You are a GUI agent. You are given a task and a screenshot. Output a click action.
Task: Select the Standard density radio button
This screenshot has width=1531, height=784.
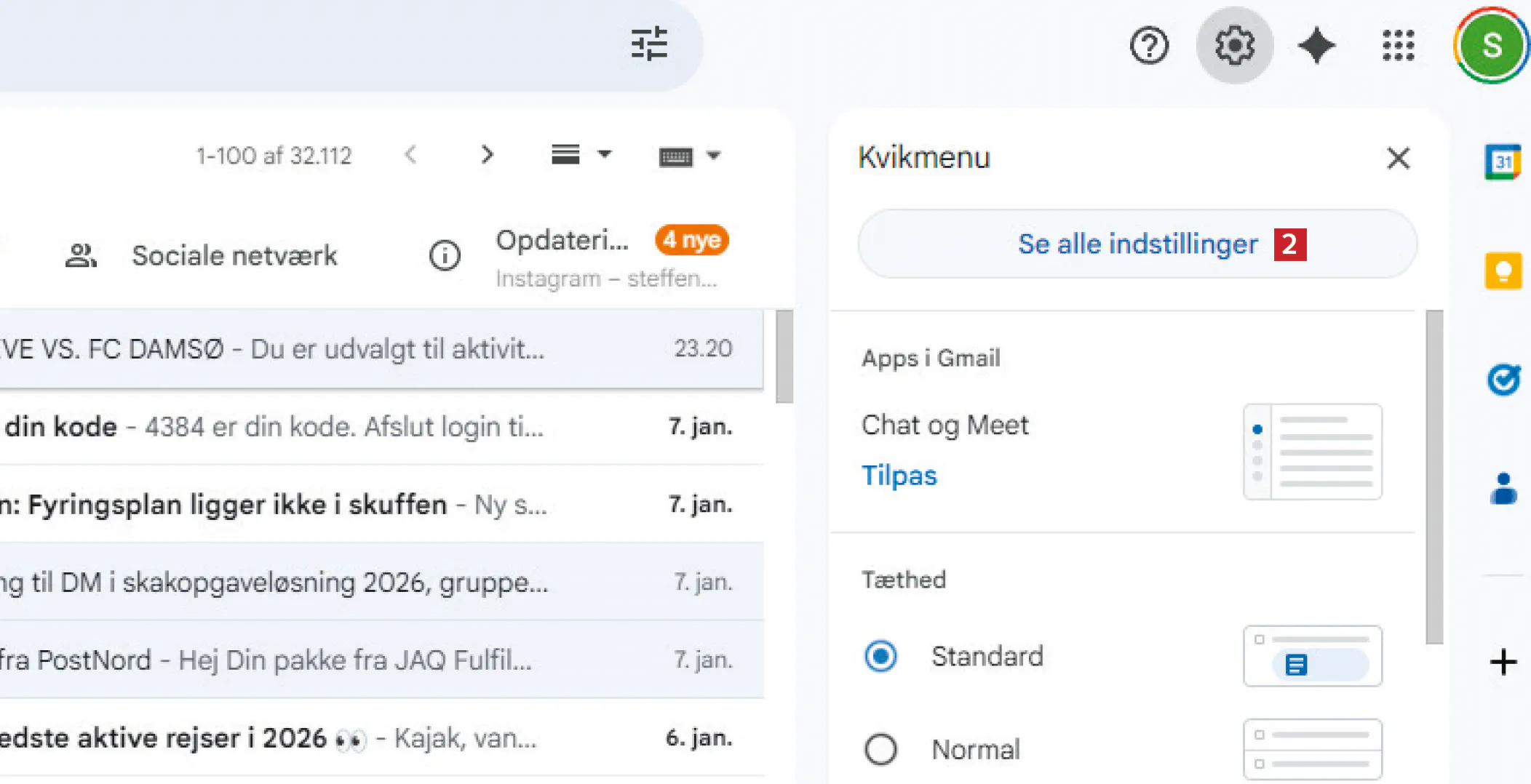tap(880, 656)
